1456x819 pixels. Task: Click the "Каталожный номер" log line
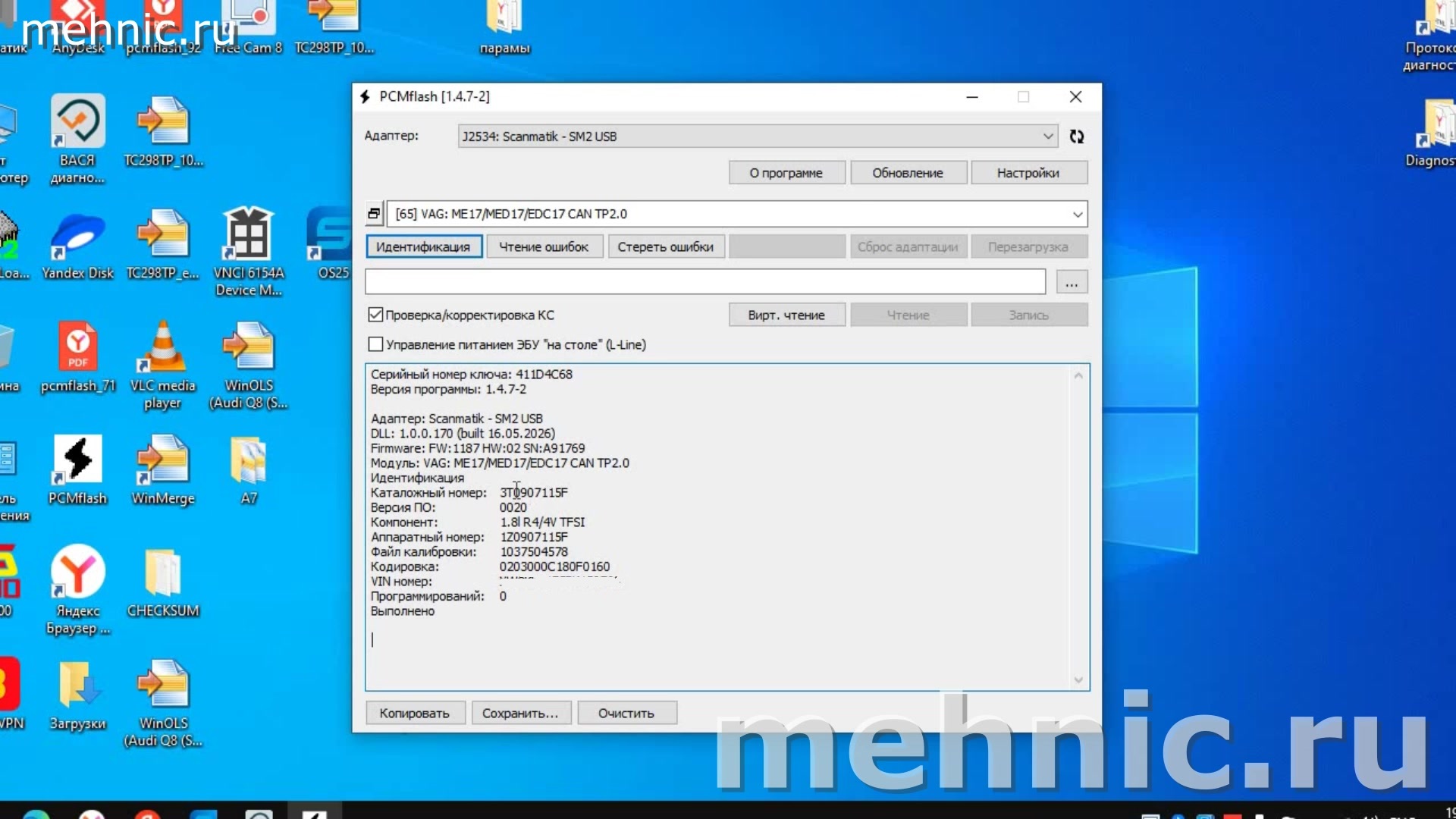pos(469,493)
